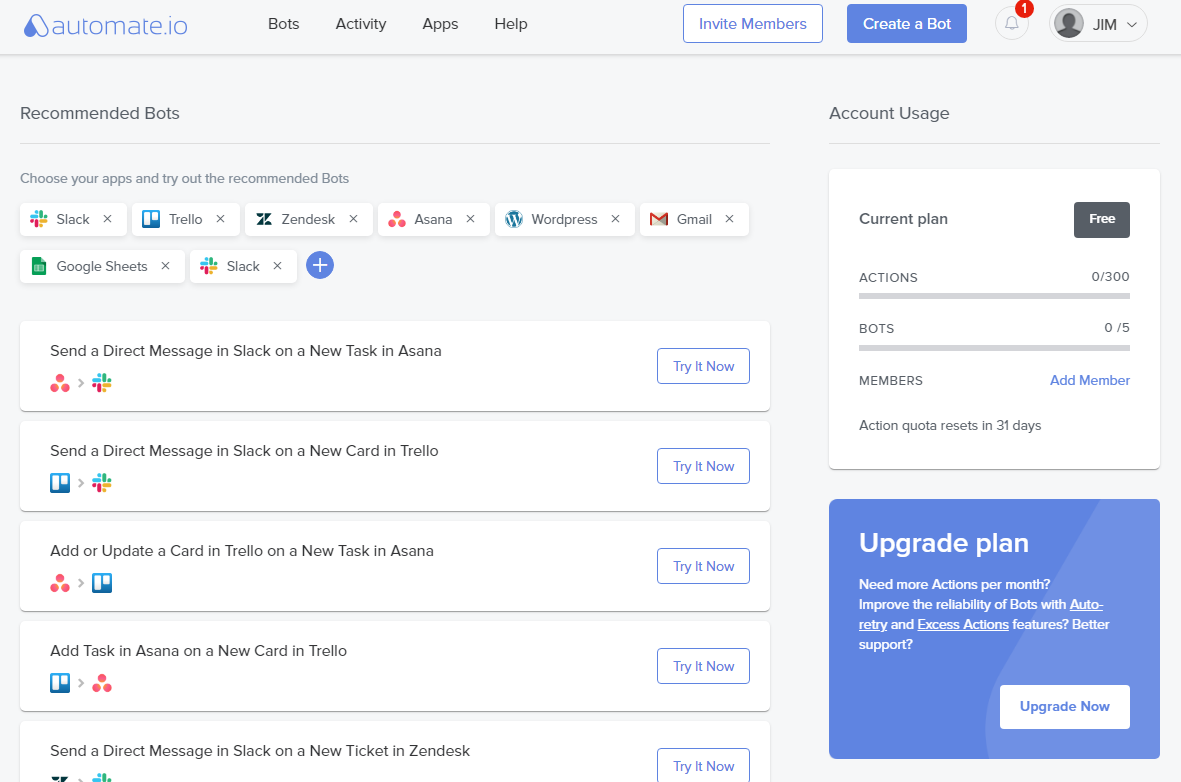Open the Apps menu

[440, 24]
